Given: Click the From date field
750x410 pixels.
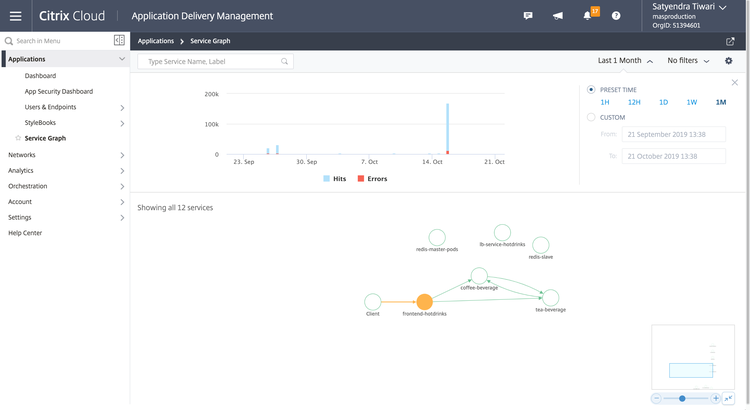Looking at the screenshot, I should coord(673,134).
